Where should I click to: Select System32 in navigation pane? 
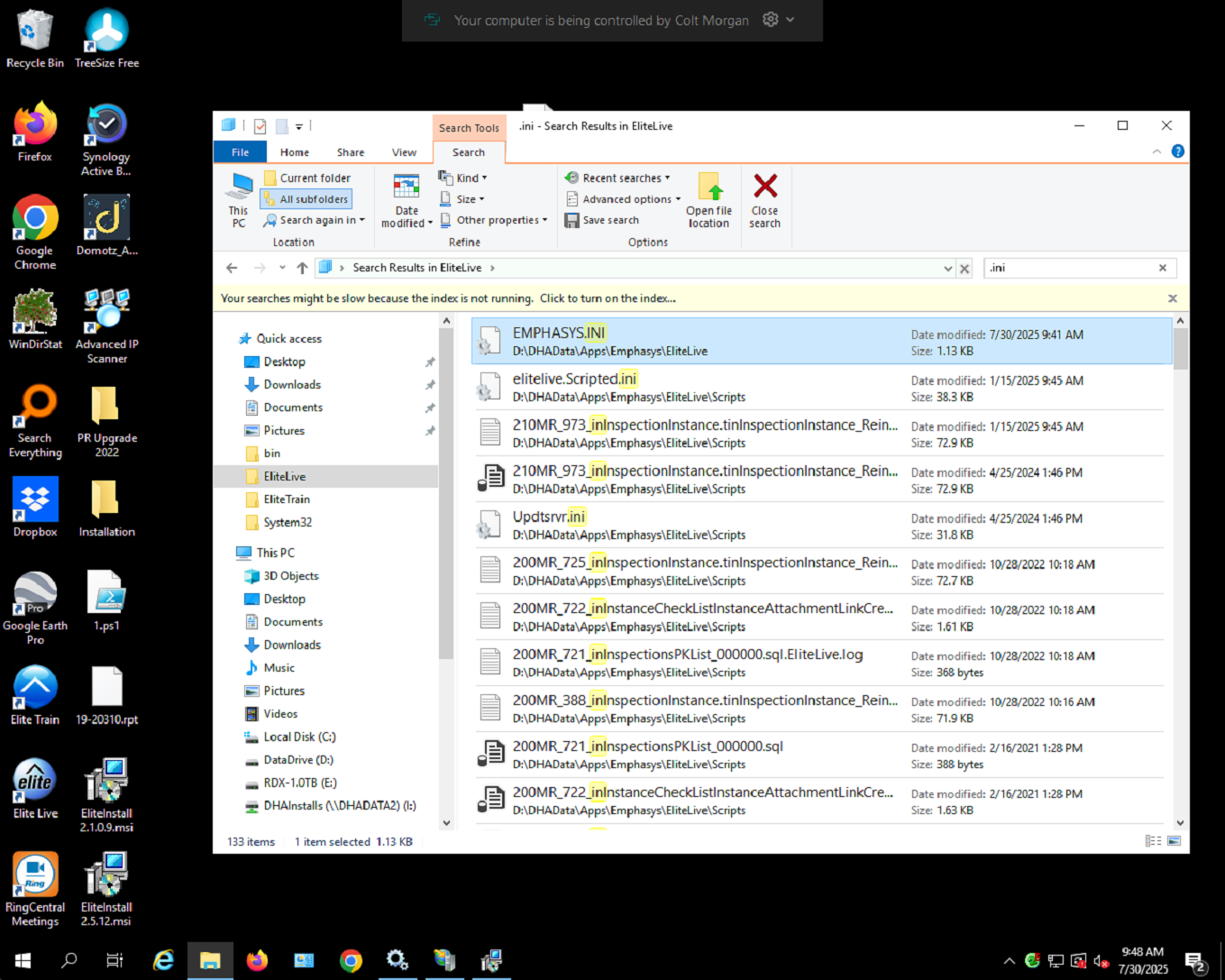point(288,523)
